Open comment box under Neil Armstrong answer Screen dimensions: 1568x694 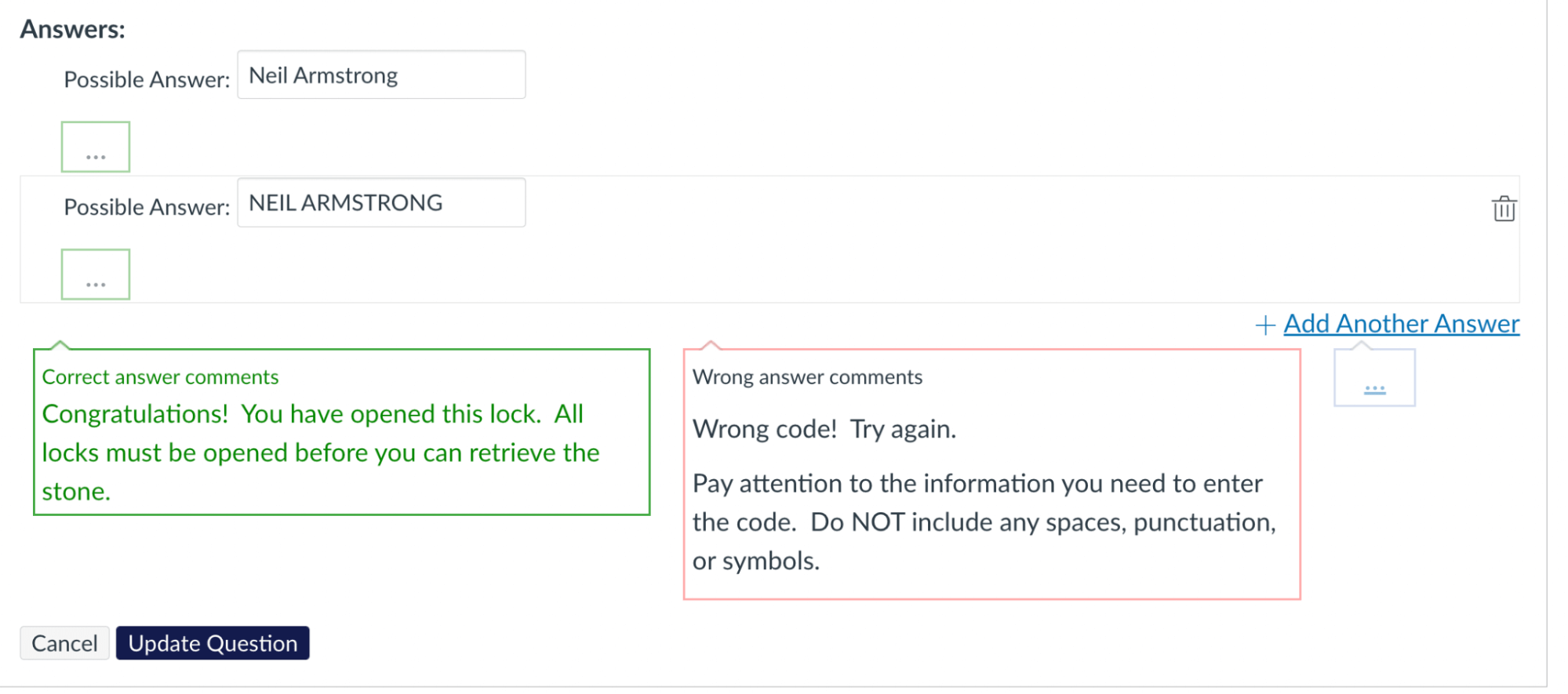tap(96, 147)
